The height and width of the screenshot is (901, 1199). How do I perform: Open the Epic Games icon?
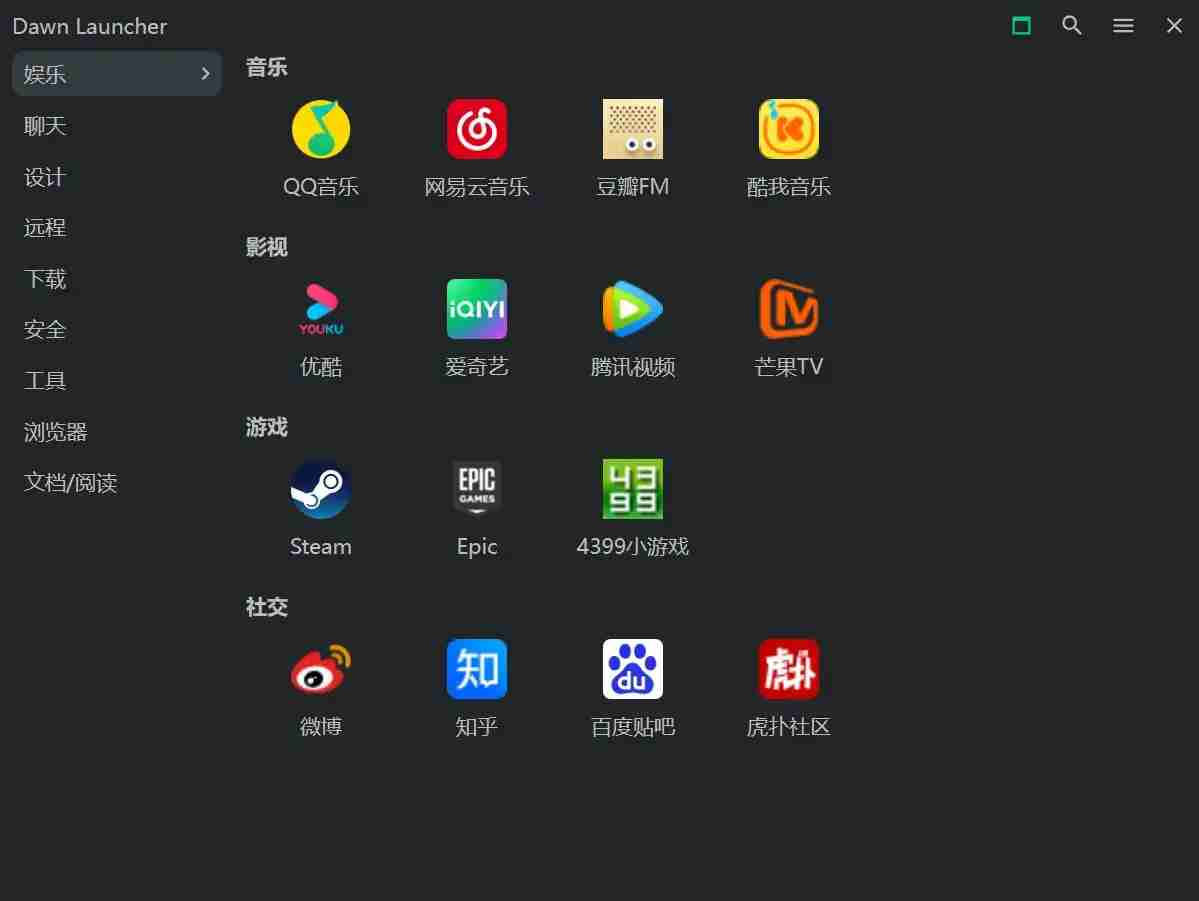click(477, 490)
